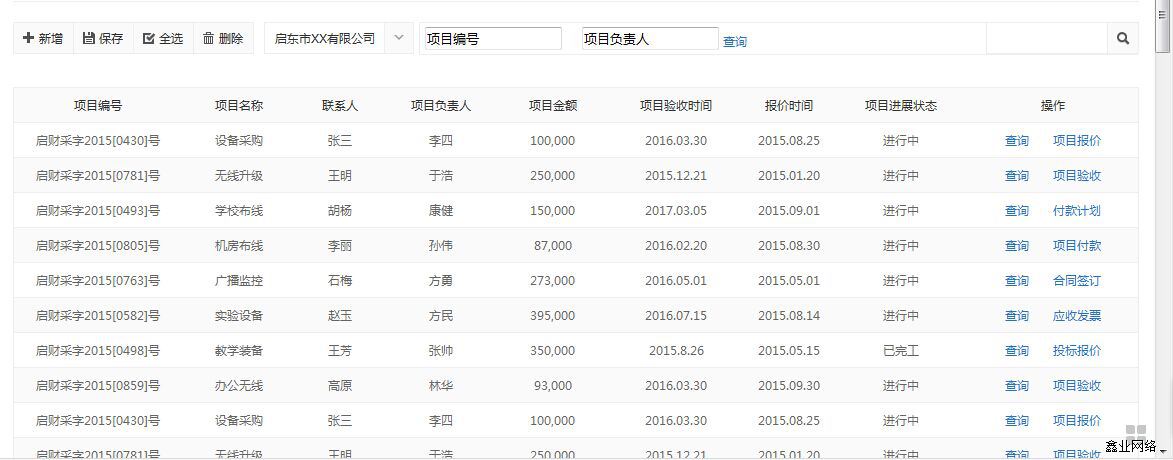Click 查询 in the 机房布线 row
1173x460 pixels.
[1017, 246]
